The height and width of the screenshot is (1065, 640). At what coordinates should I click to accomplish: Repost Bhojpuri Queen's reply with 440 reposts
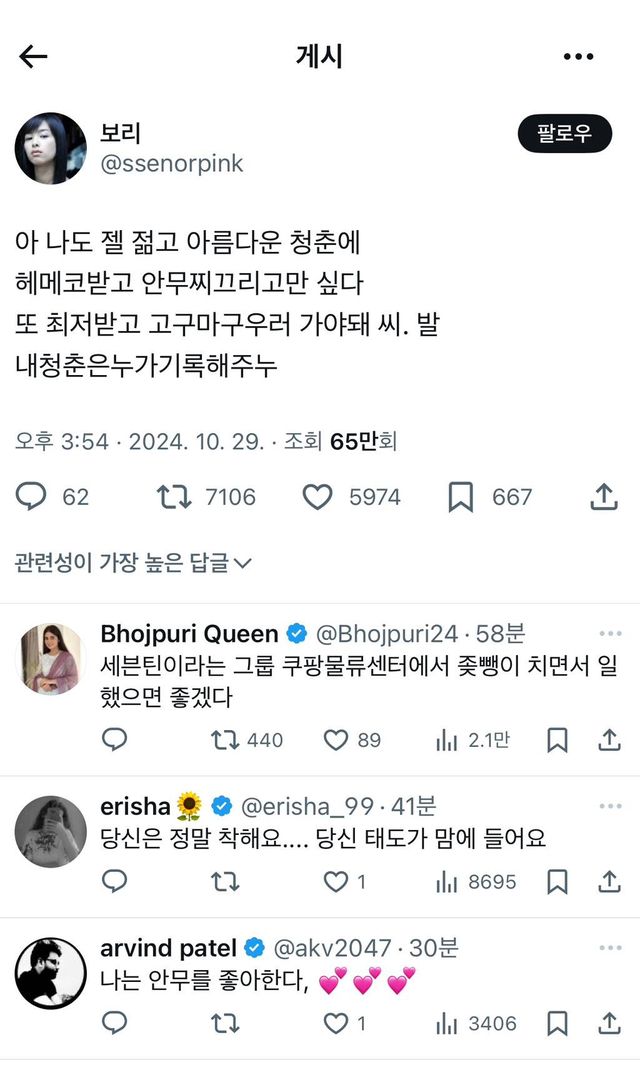[x=225, y=740]
